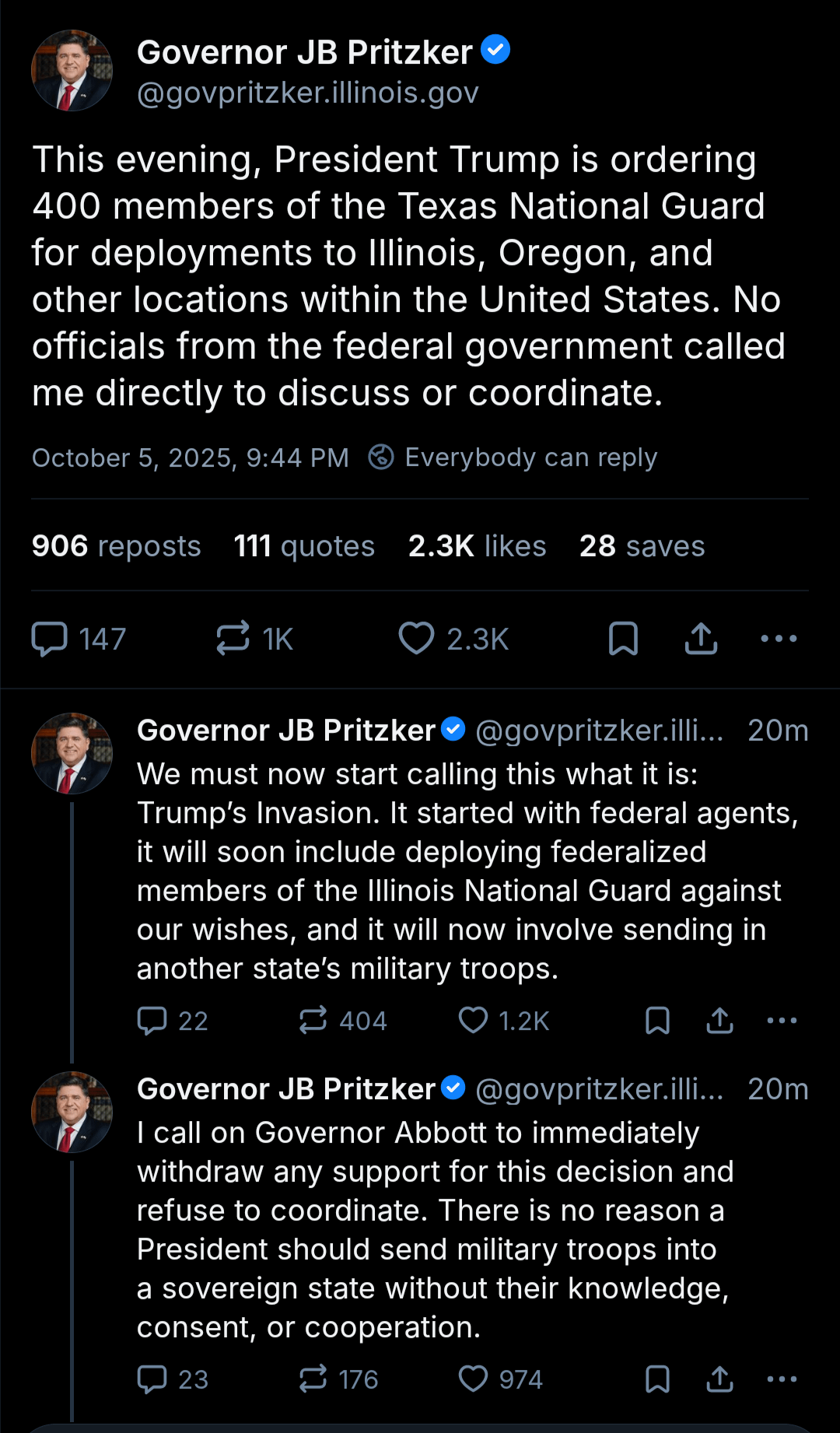840x1433 pixels.
Task: Repost the "Trump's Invasion" reply
Action: coord(313,1020)
